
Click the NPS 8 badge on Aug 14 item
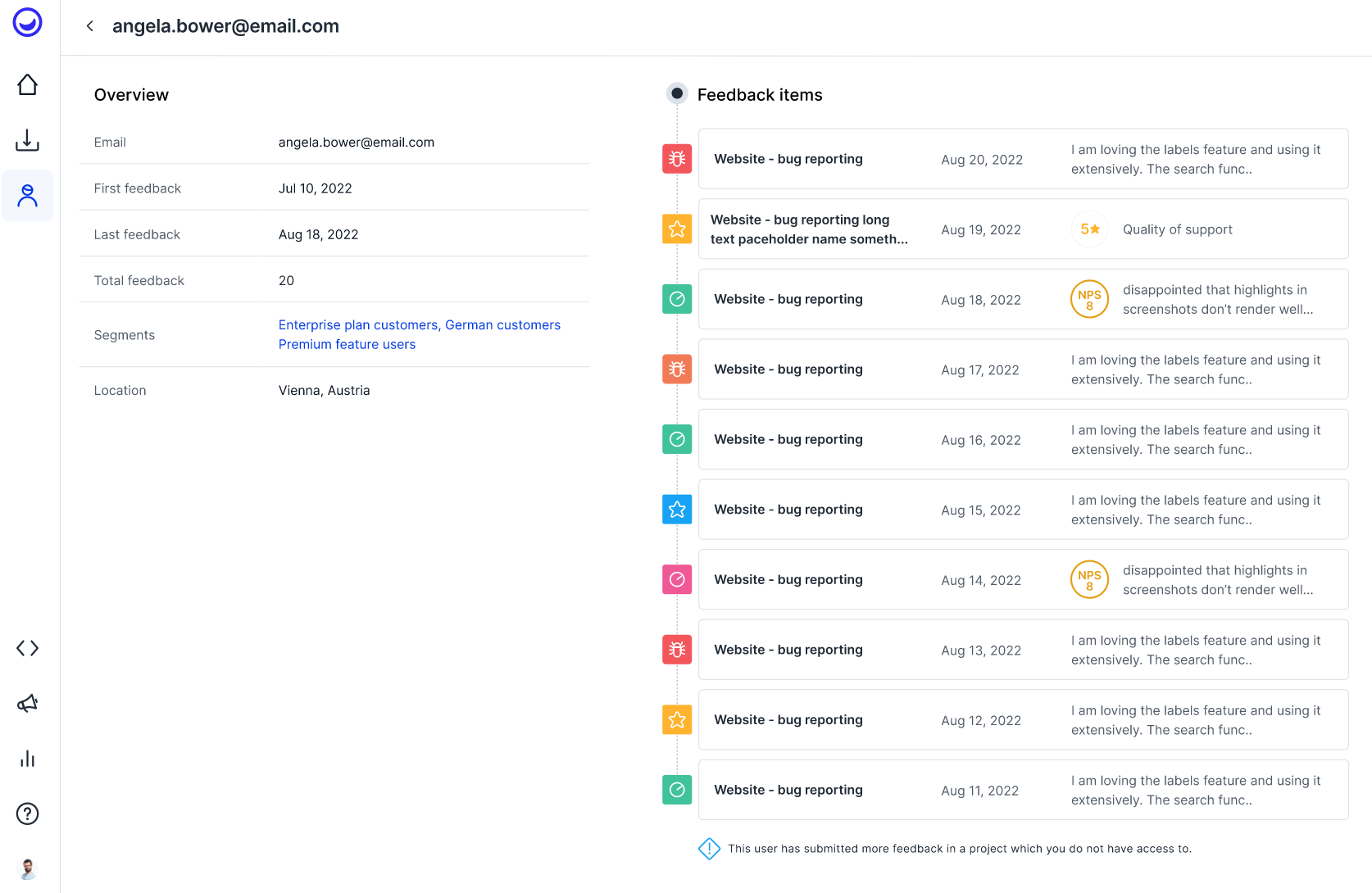click(x=1089, y=580)
